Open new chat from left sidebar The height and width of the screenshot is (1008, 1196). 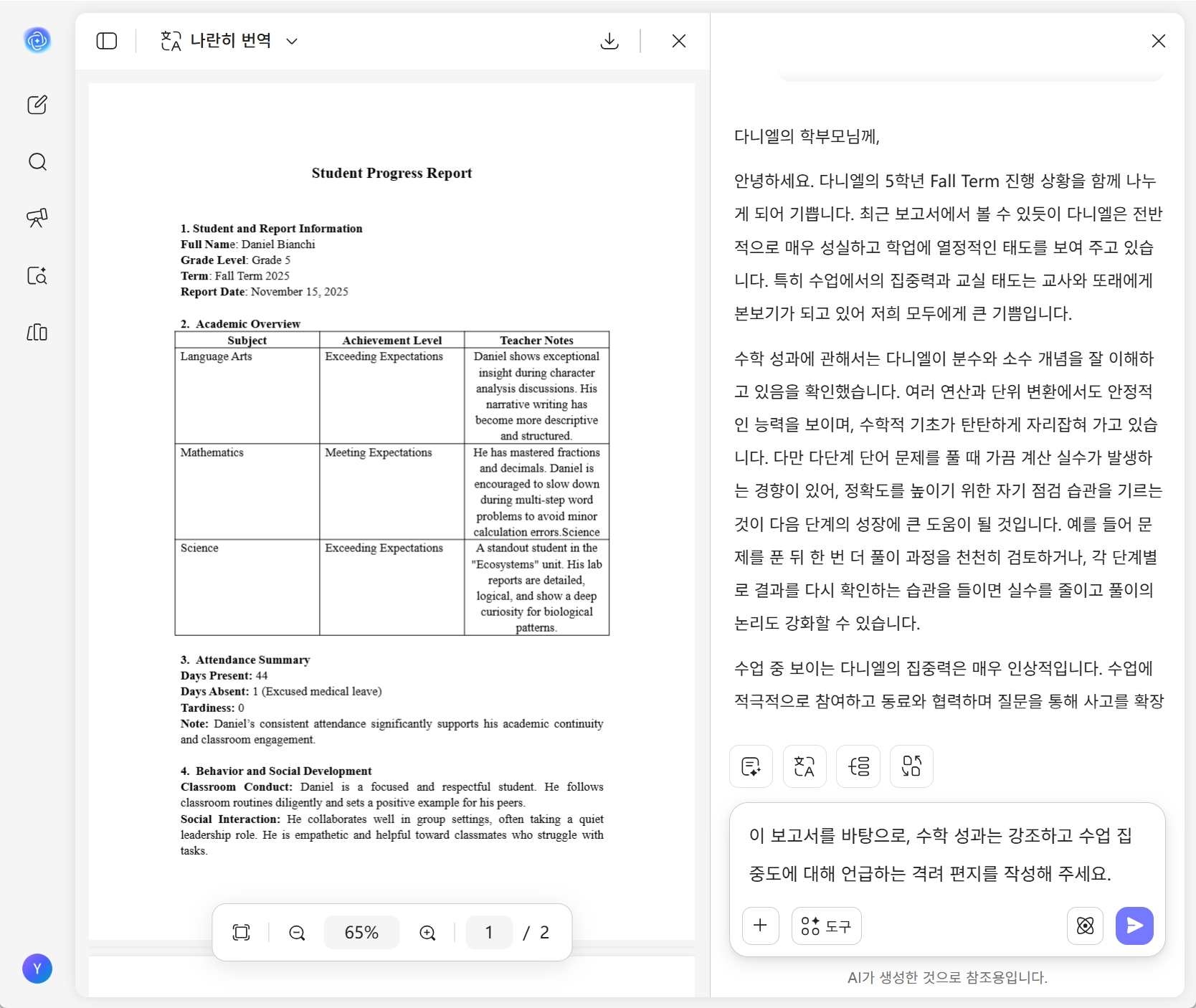click(37, 105)
